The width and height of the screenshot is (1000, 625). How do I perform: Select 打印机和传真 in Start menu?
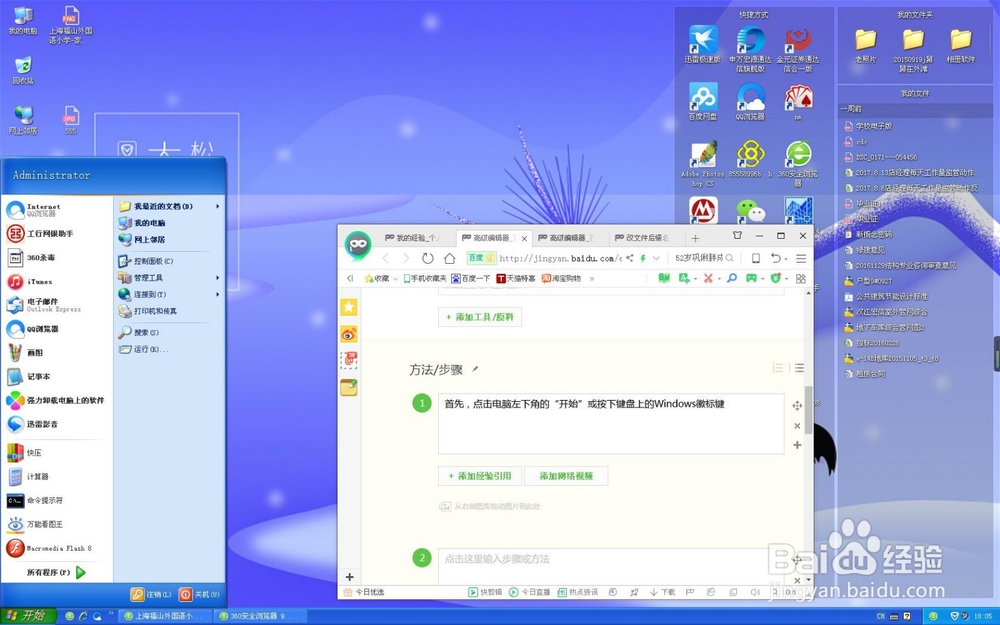(147, 311)
